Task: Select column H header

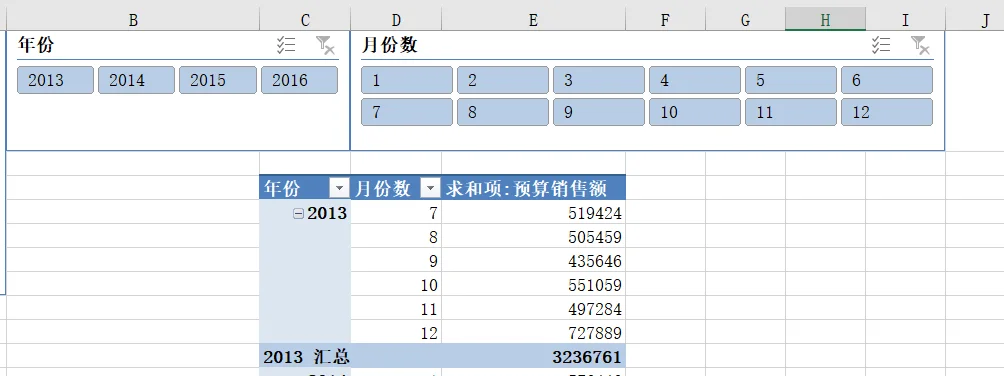Action: (x=825, y=20)
